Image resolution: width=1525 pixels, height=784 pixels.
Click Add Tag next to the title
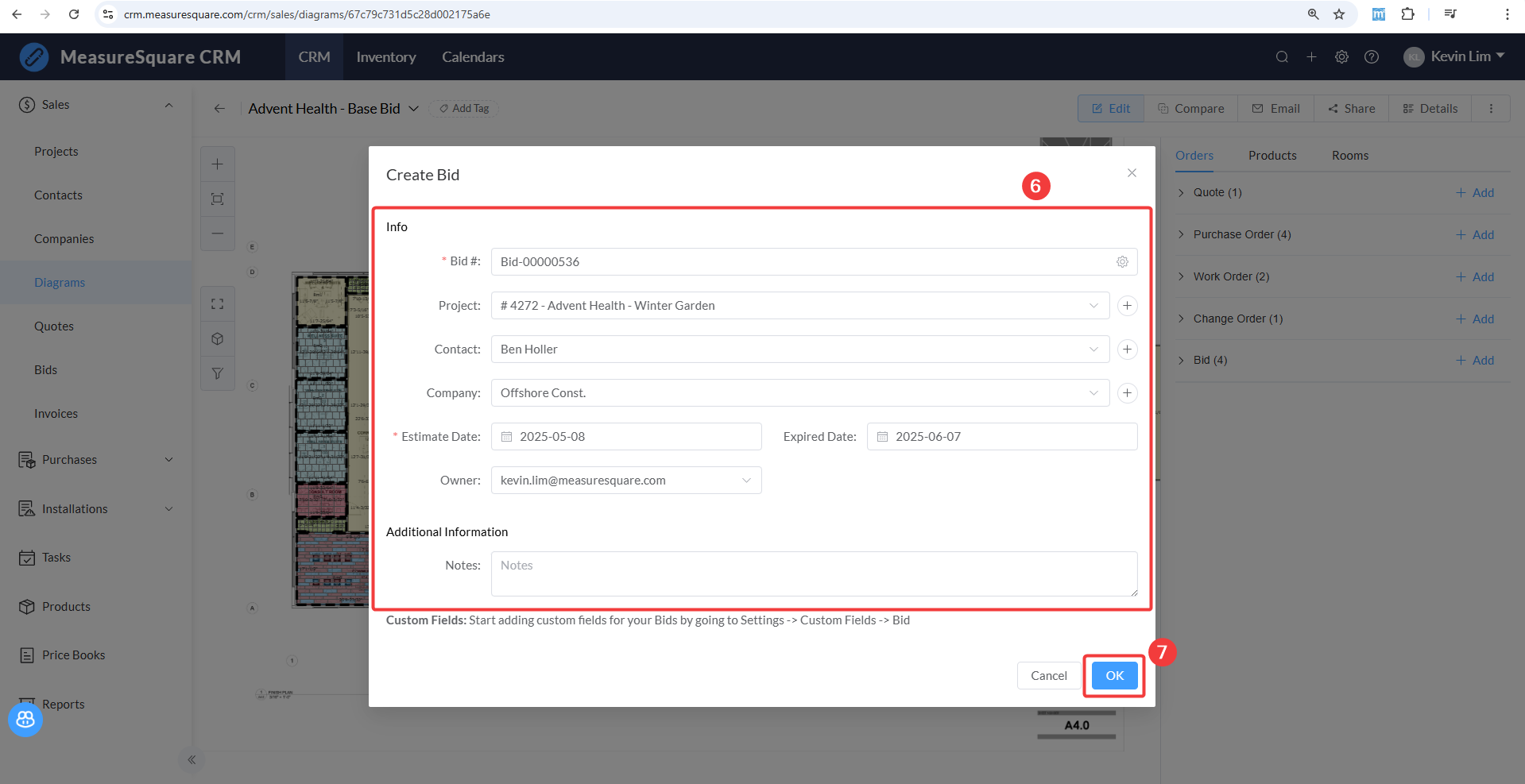464,109
